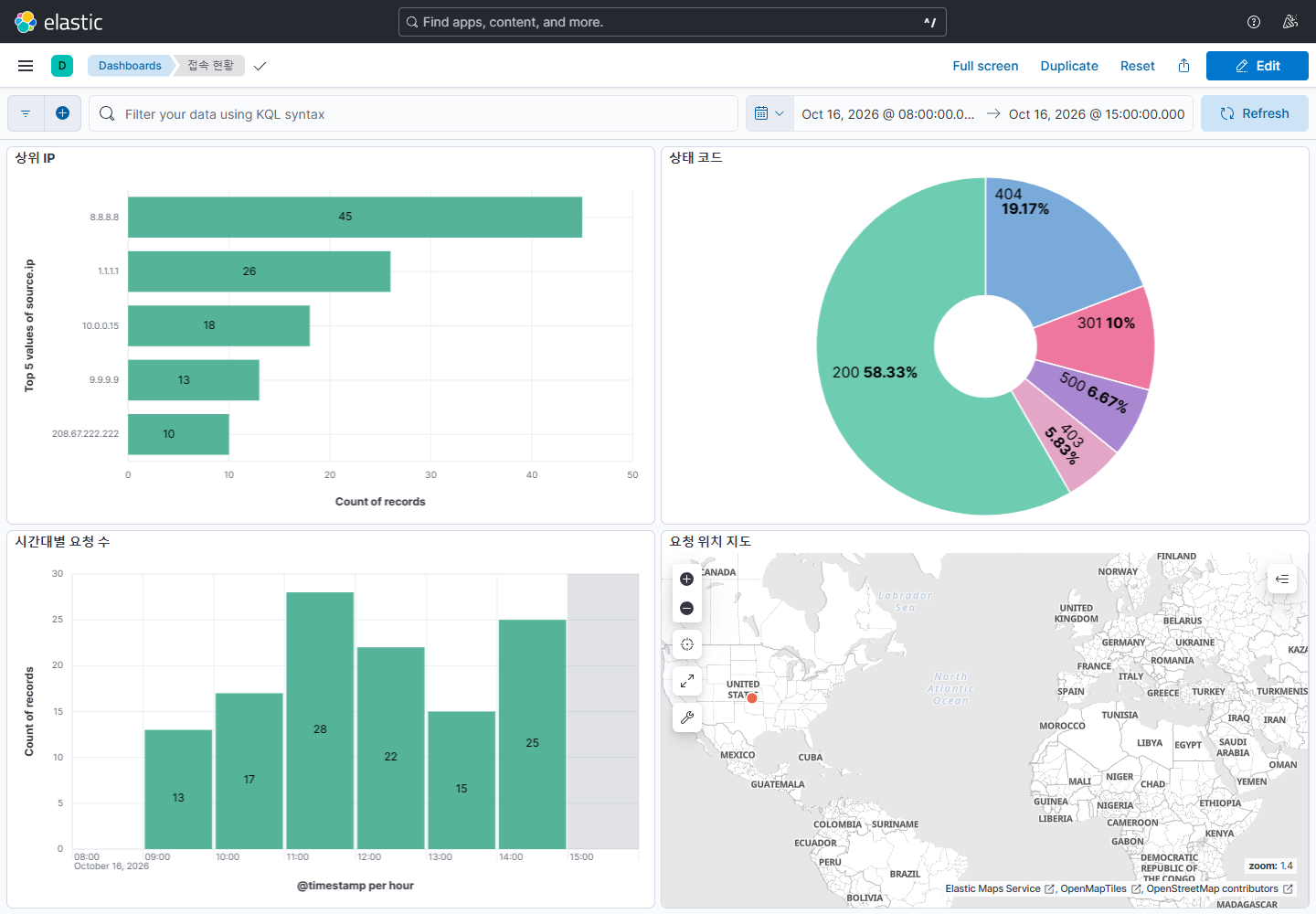Click the 8.8.8.8 bar with 45 records
Screen dimensions: 1316x914
[355, 217]
